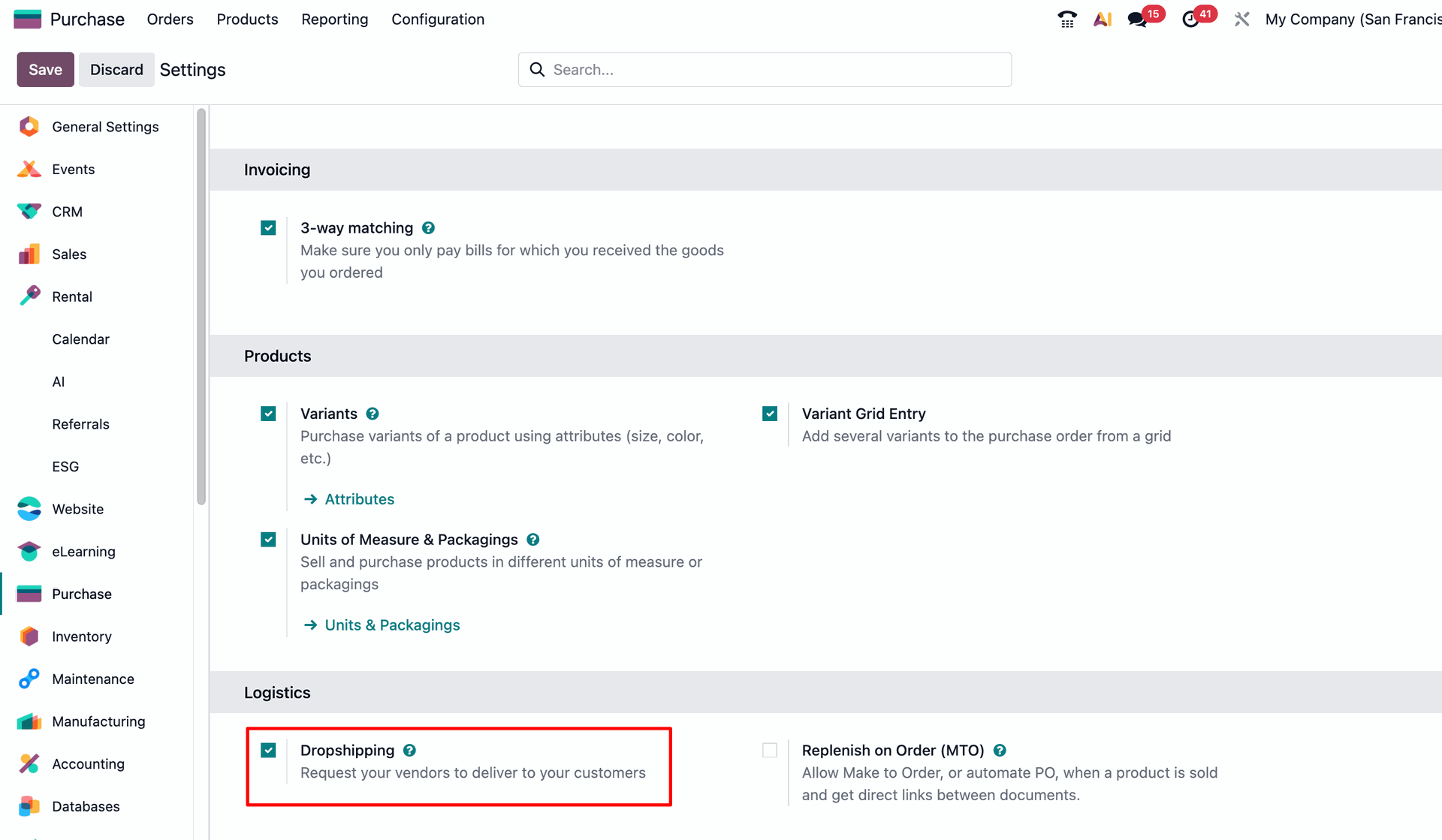Open the Databases settings section
The image size is (1442, 840).
click(85, 805)
